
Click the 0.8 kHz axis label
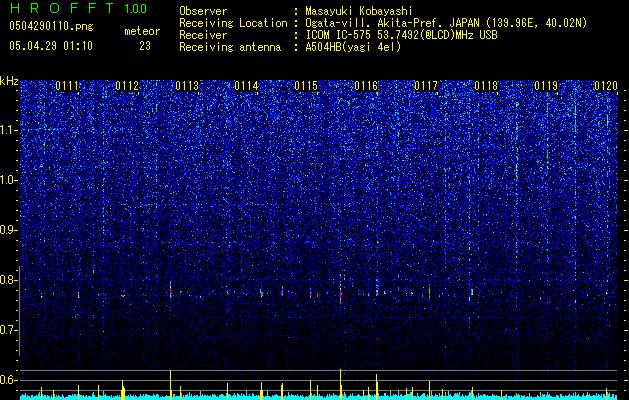coord(9,280)
